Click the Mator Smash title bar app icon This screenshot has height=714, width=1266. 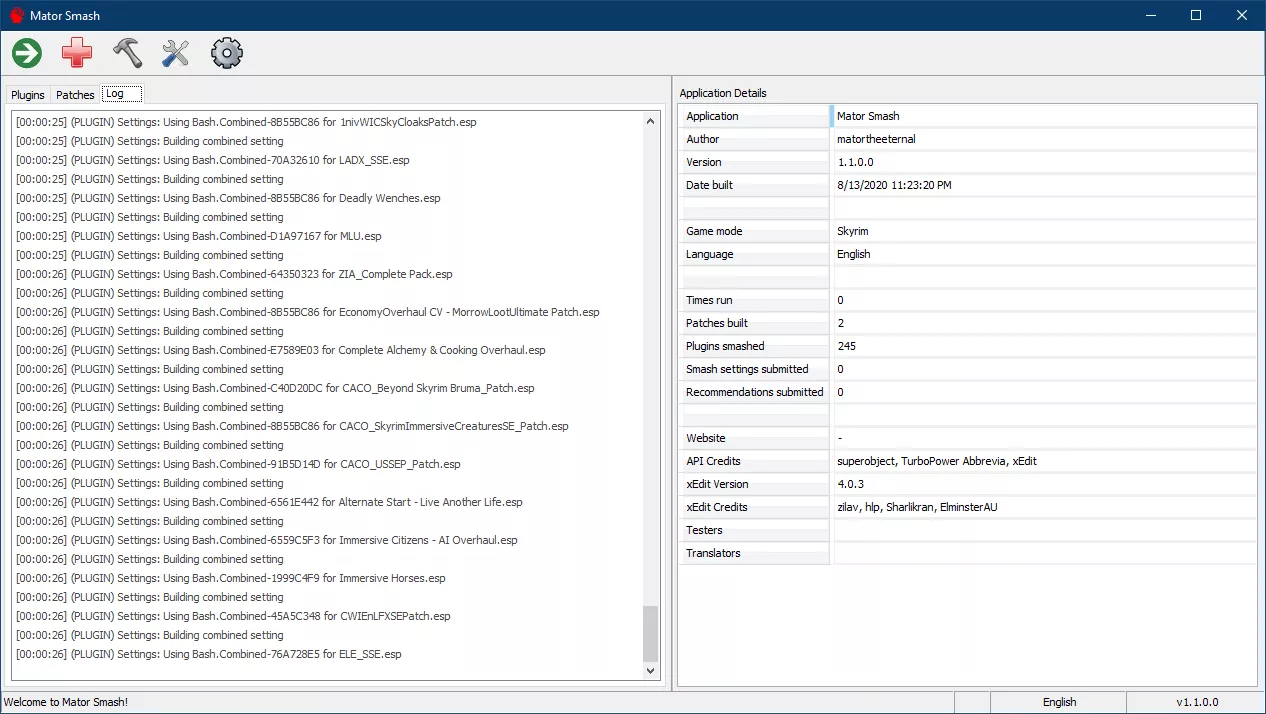(16, 15)
